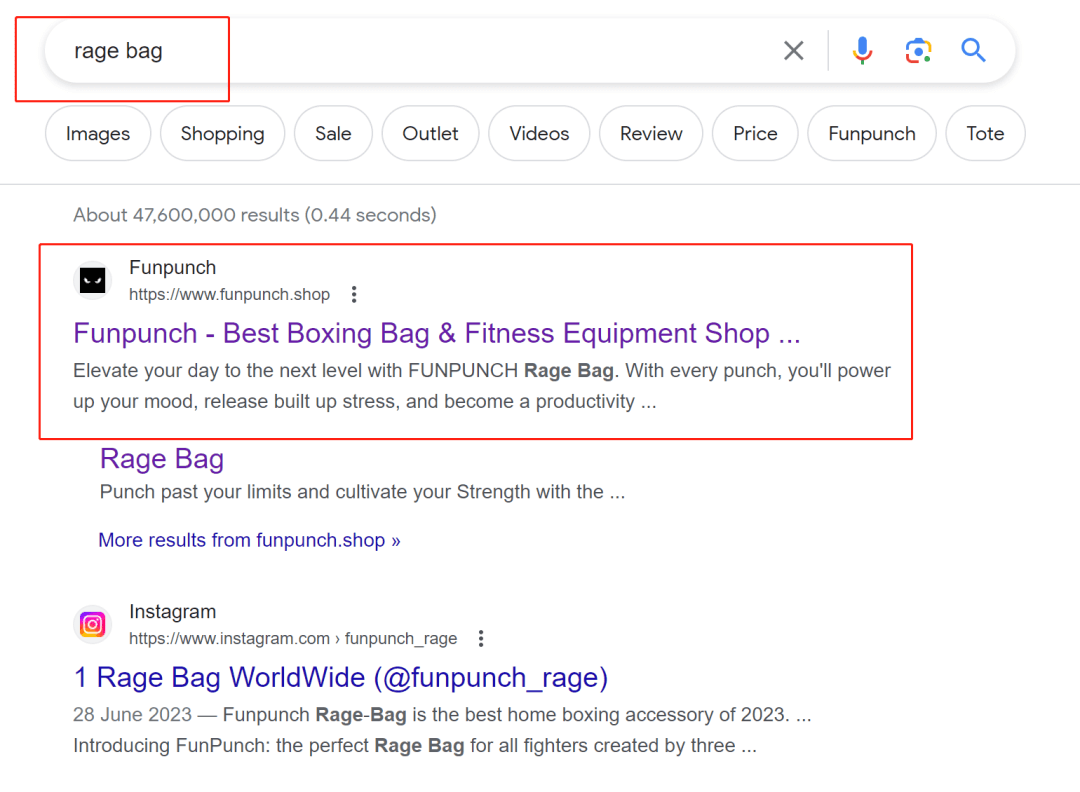1080x792 pixels.
Task: Show Videos results
Action: (539, 134)
